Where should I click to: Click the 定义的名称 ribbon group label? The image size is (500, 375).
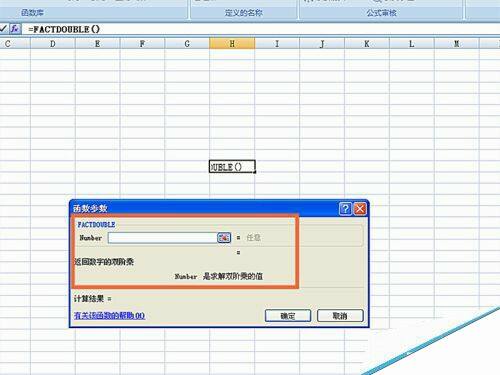pyautogui.click(x=244, y=13)
